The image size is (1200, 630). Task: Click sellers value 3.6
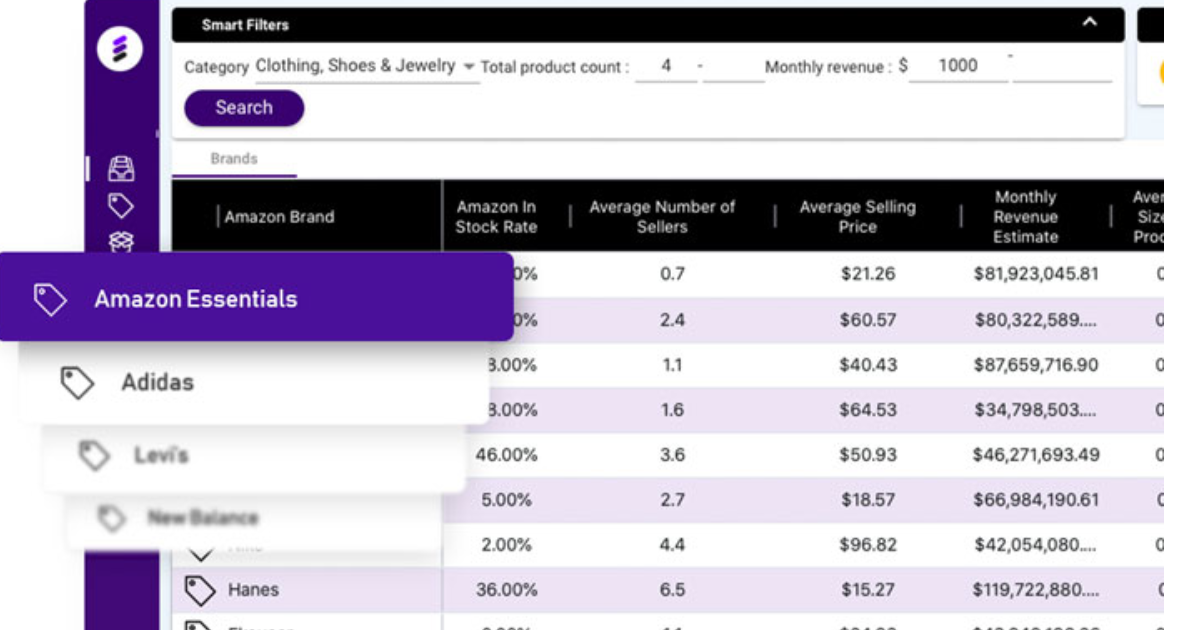click(x=672, y=455)
